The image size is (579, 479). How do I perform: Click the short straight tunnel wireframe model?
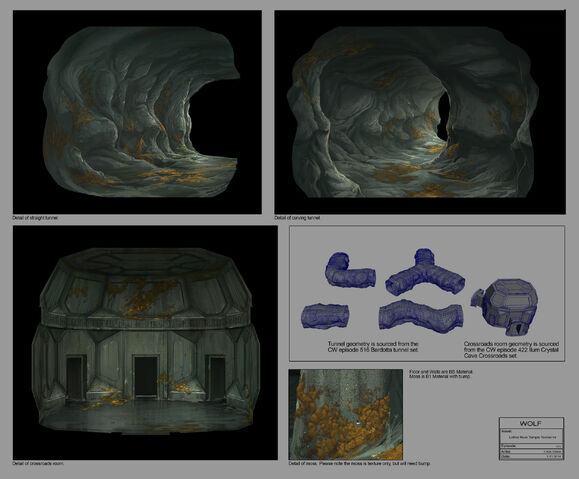[325, 316]
